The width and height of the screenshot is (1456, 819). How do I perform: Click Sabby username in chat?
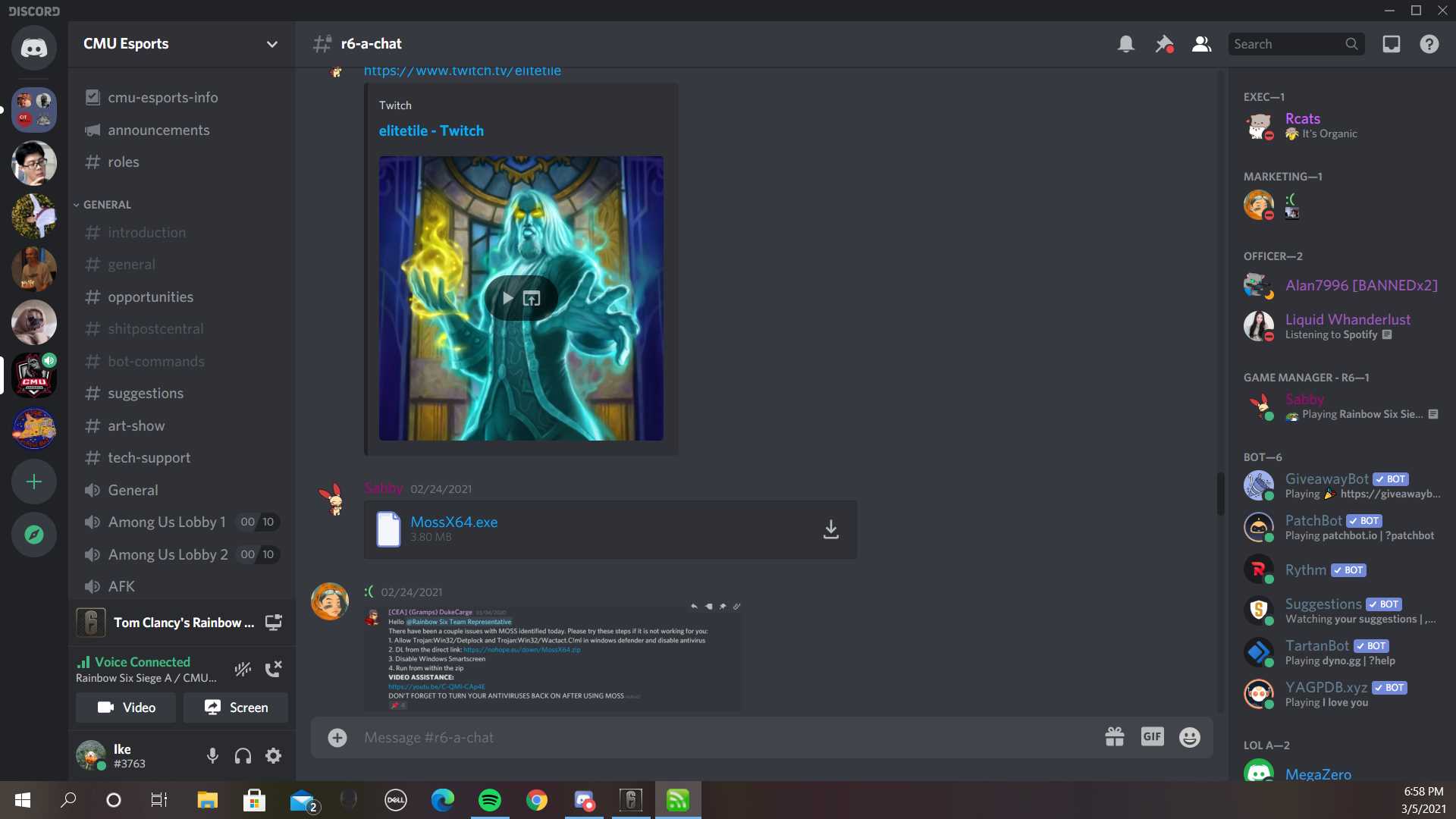383,488
